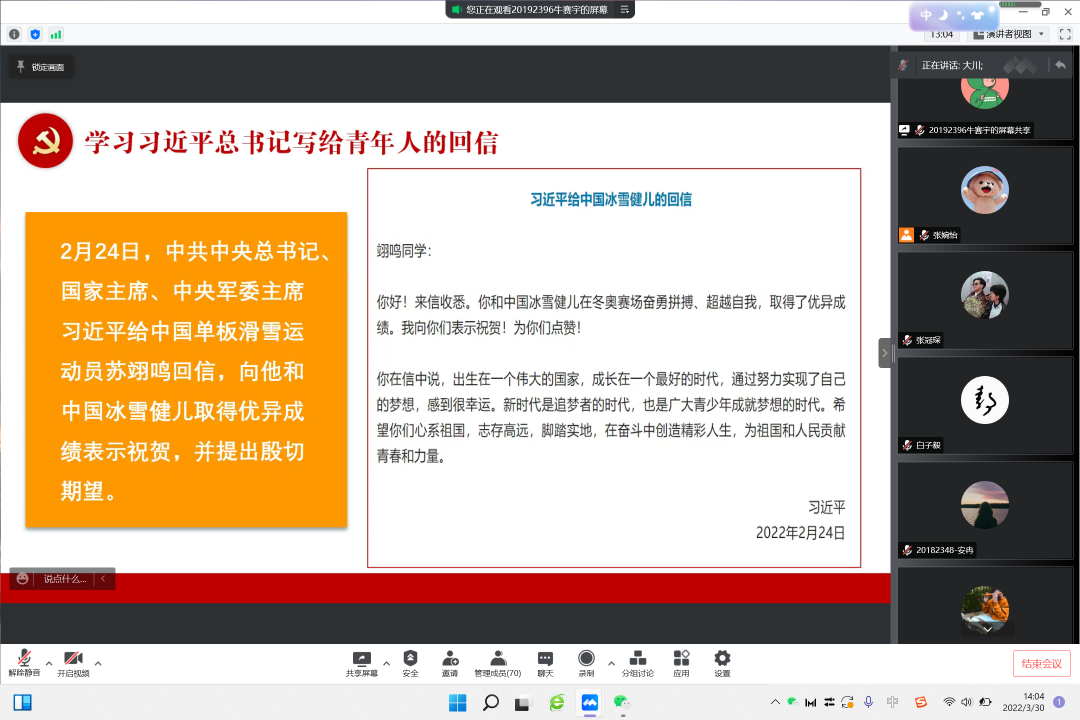Image resolution: width=1080 pixels, height=720 pixels.
Task: Click shirt skin icon on IME bar
Action: 977,15
